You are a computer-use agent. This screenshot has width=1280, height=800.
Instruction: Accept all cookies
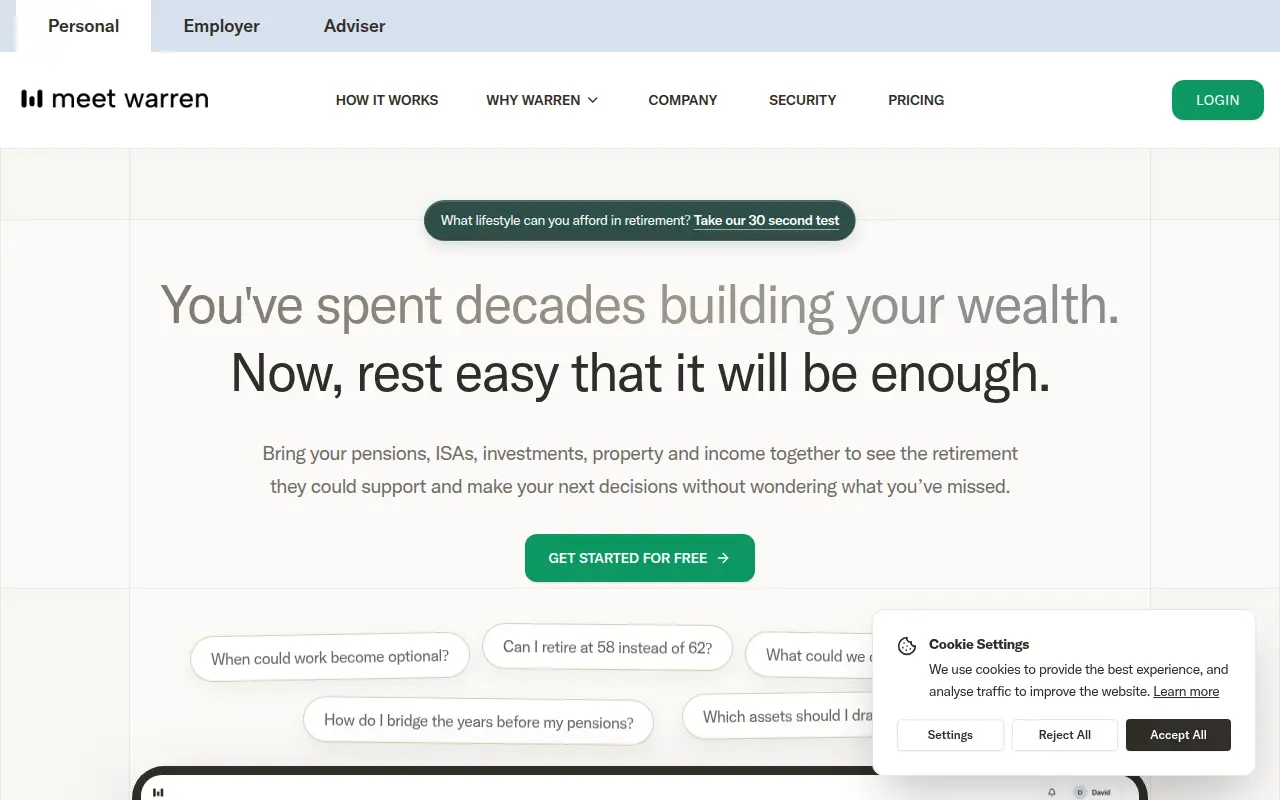point(1178,735)
